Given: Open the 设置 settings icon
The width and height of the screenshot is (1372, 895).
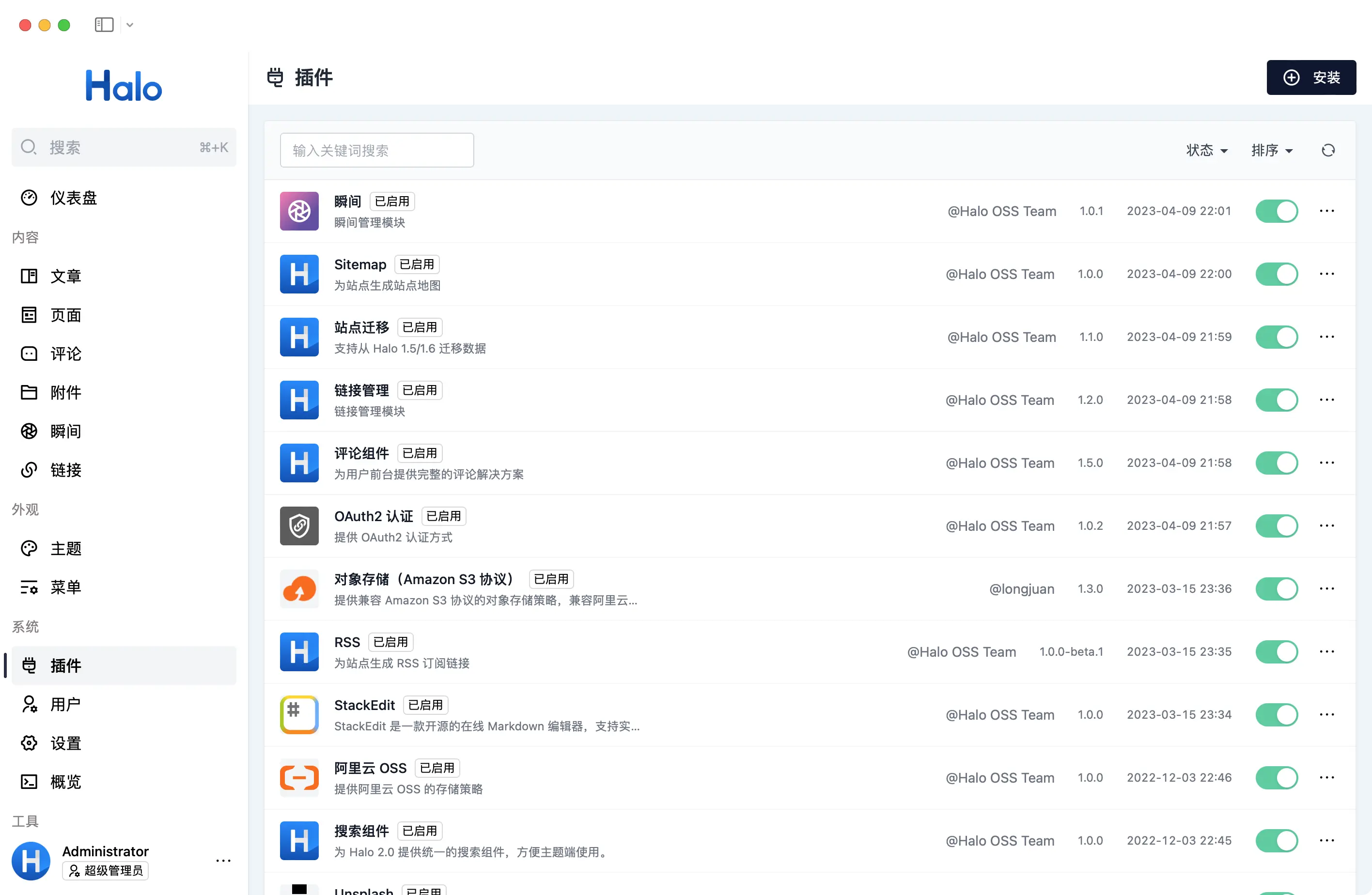Looking at the screenshot, I should pos(29,743).
